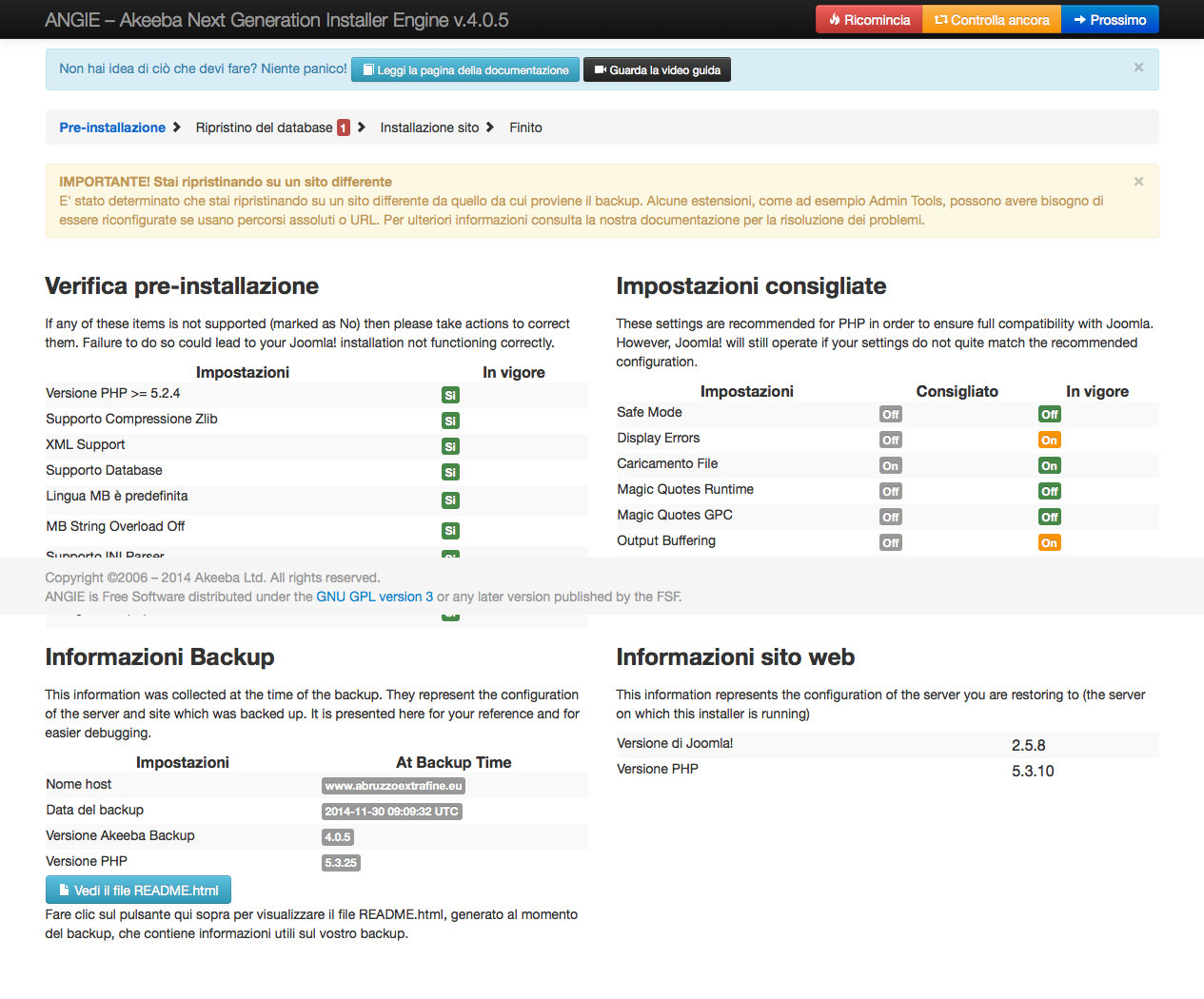Open the documentation page button

pos(465,69)
